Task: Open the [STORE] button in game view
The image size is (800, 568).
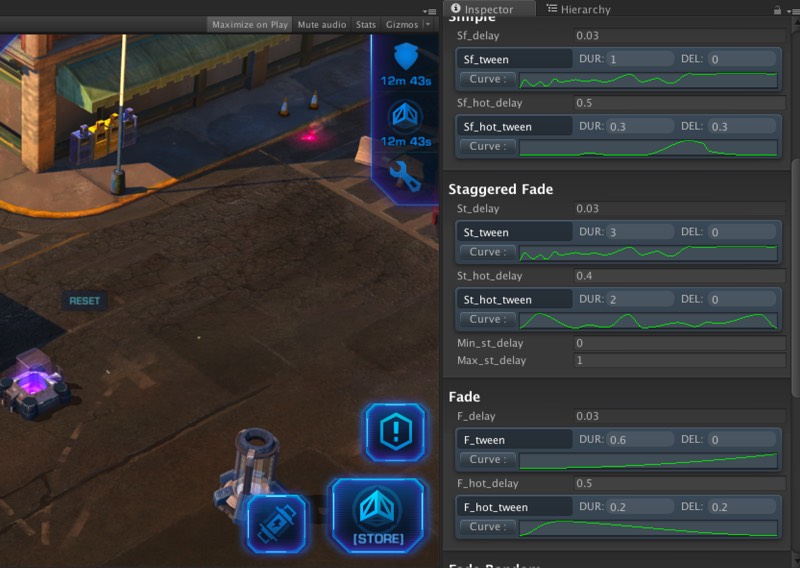Action: (x=378, y=515)
